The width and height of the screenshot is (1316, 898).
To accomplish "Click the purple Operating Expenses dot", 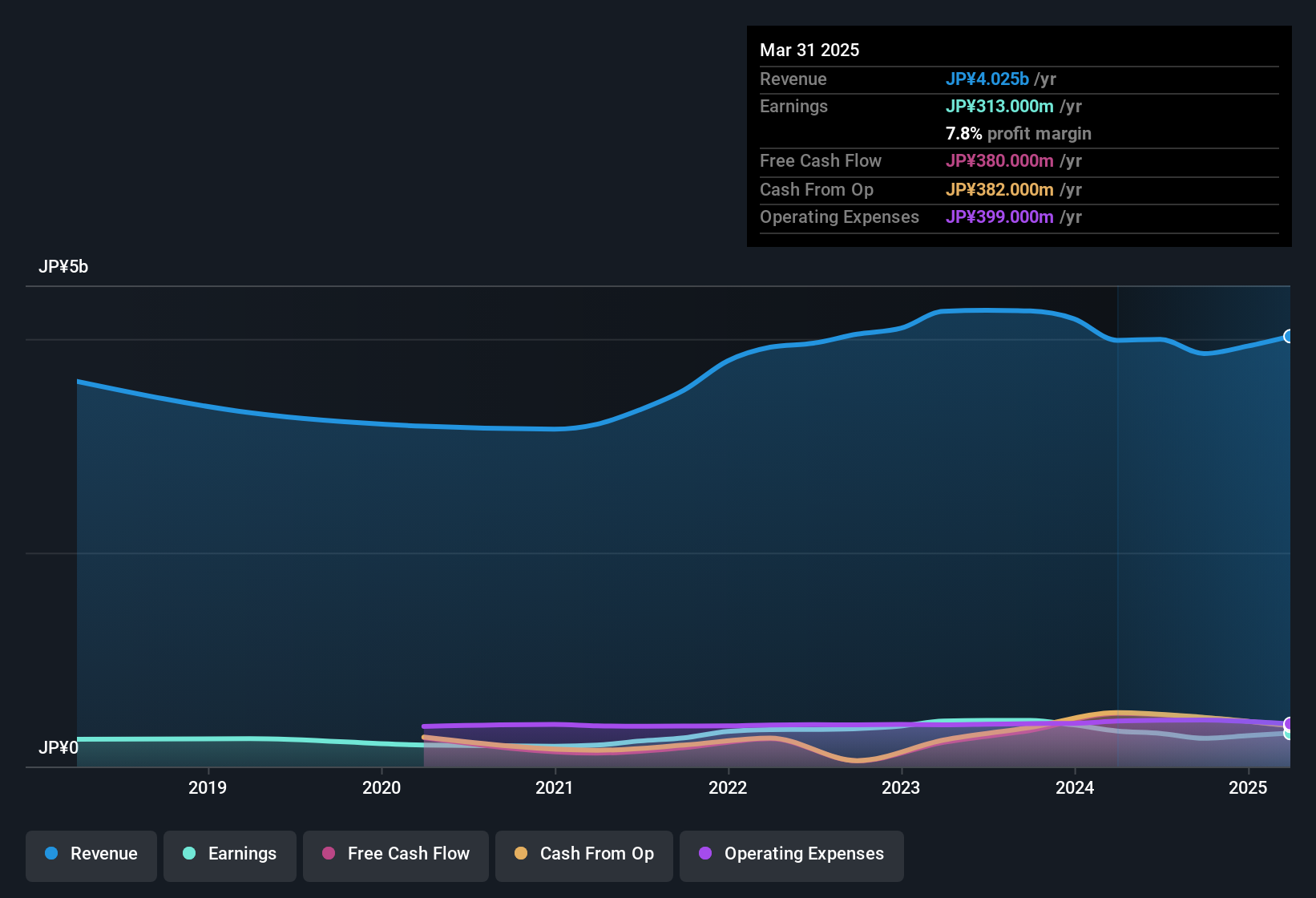I will click(705, 853).
